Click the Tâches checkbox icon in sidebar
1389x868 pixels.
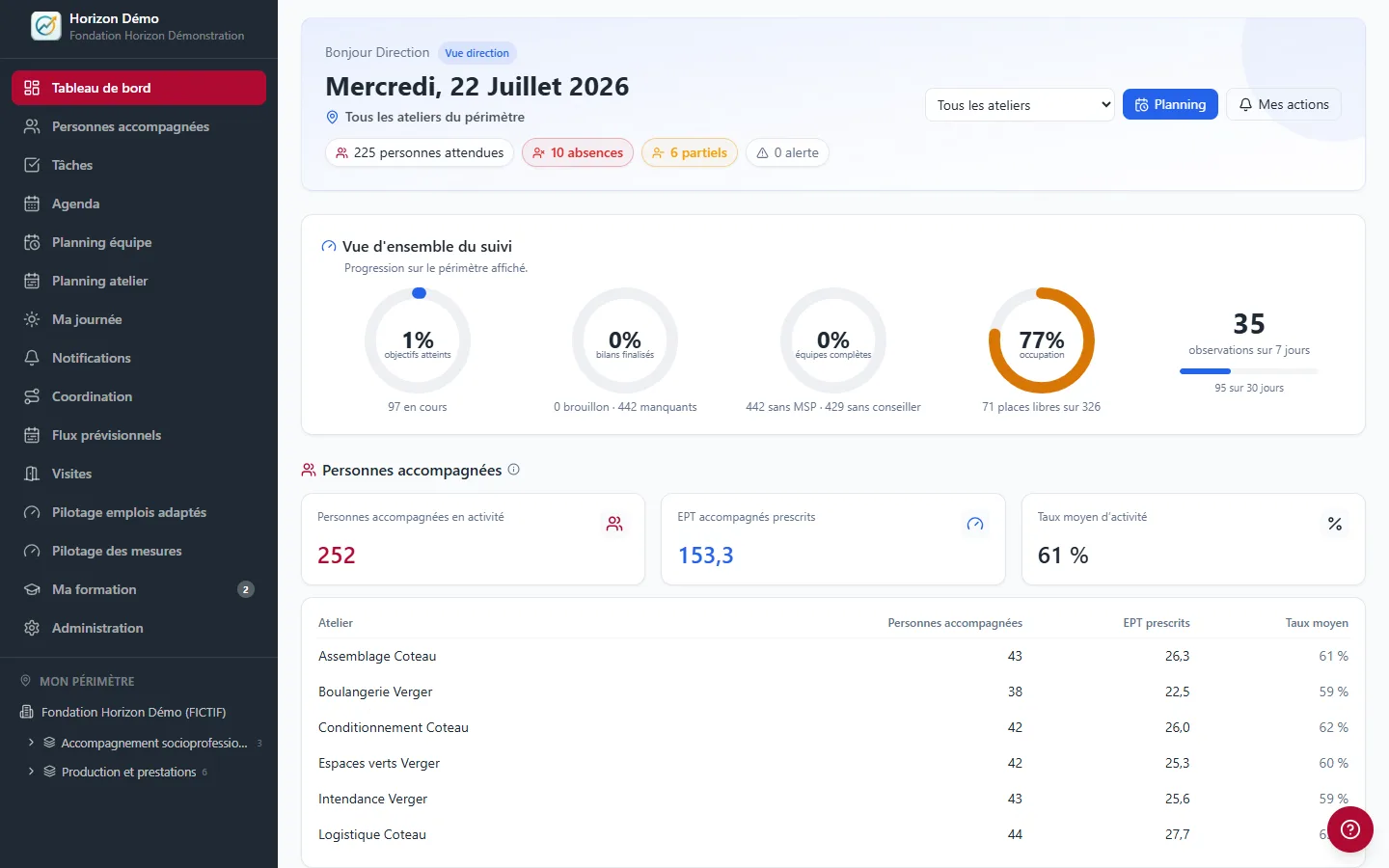32,165
